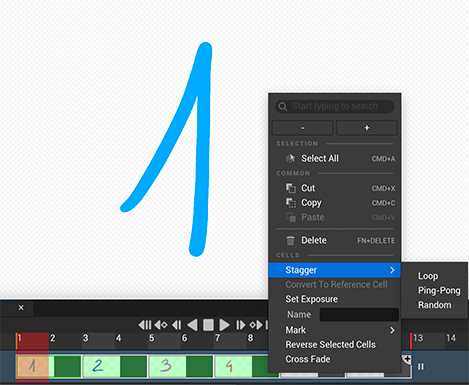Click the Select All cursor icon

291,158
